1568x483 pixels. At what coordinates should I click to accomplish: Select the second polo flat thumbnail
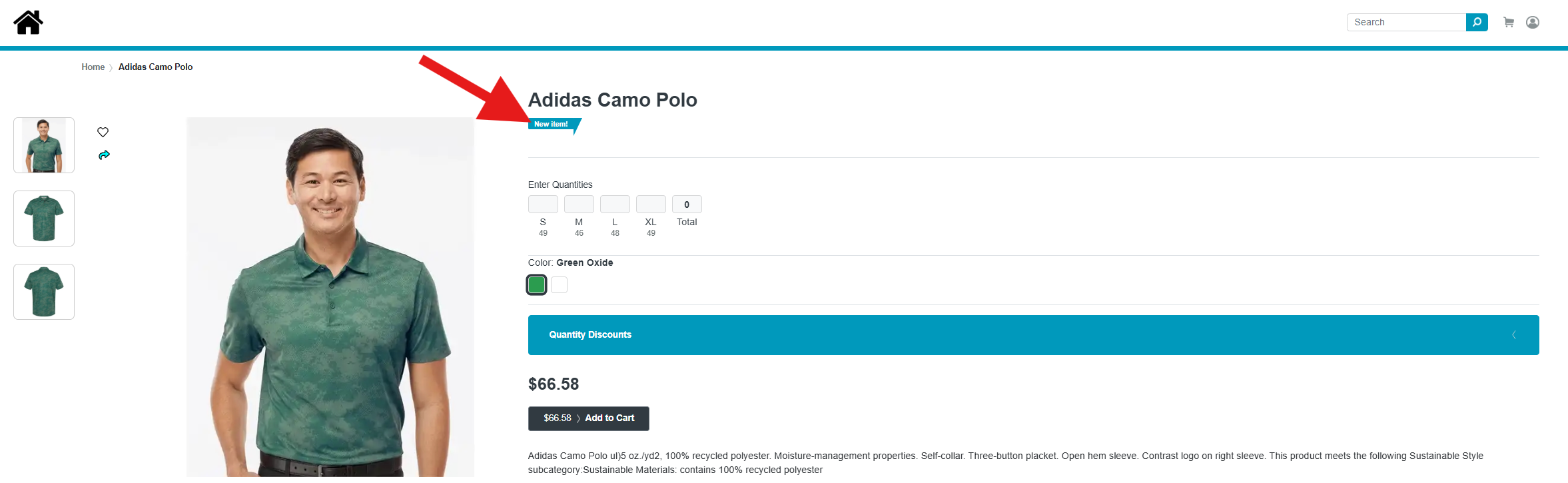(44, 292)
